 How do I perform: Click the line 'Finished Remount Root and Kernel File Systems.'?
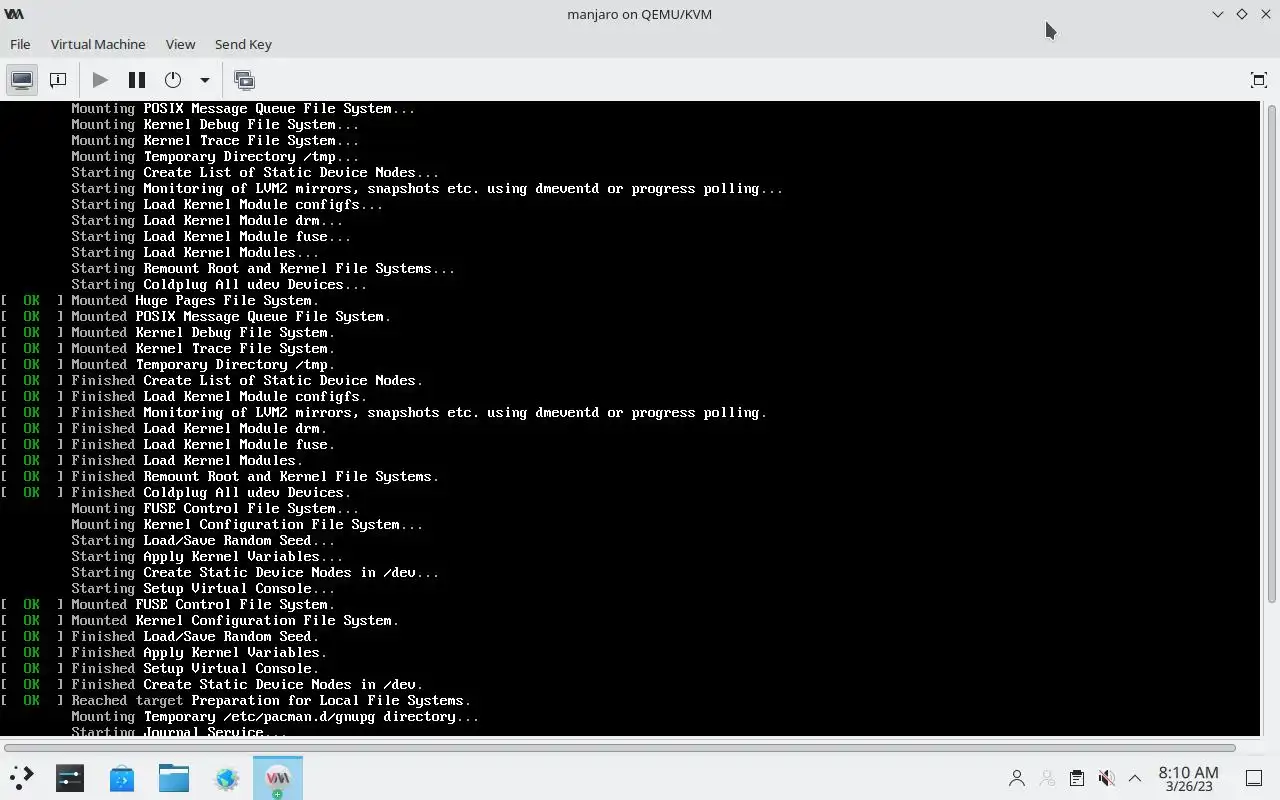[x=255, y=476]
